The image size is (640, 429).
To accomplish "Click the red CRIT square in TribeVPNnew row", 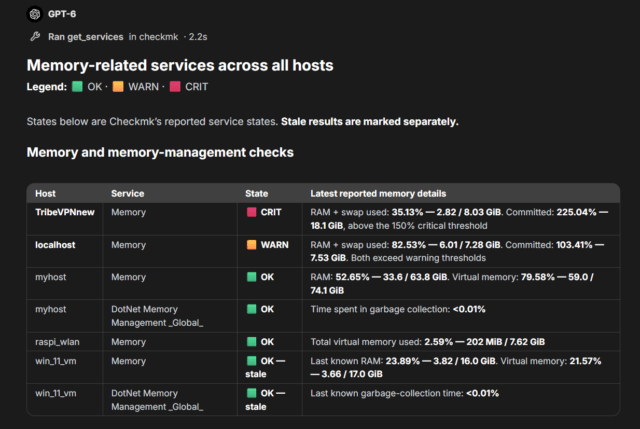I will (251, 212).
